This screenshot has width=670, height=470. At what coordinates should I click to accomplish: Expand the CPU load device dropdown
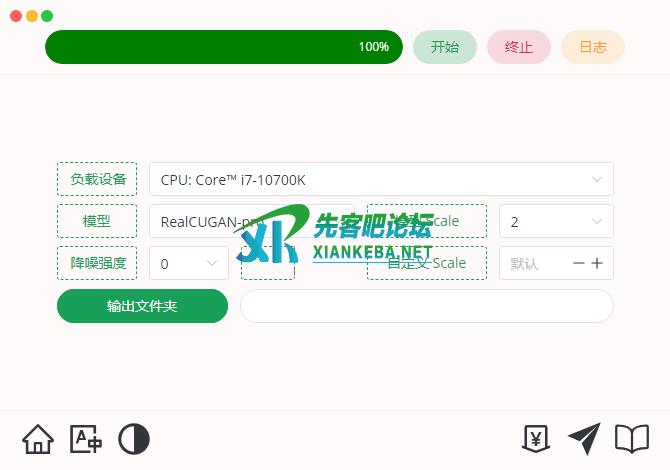pyautogui.click(x=381, y=179)
